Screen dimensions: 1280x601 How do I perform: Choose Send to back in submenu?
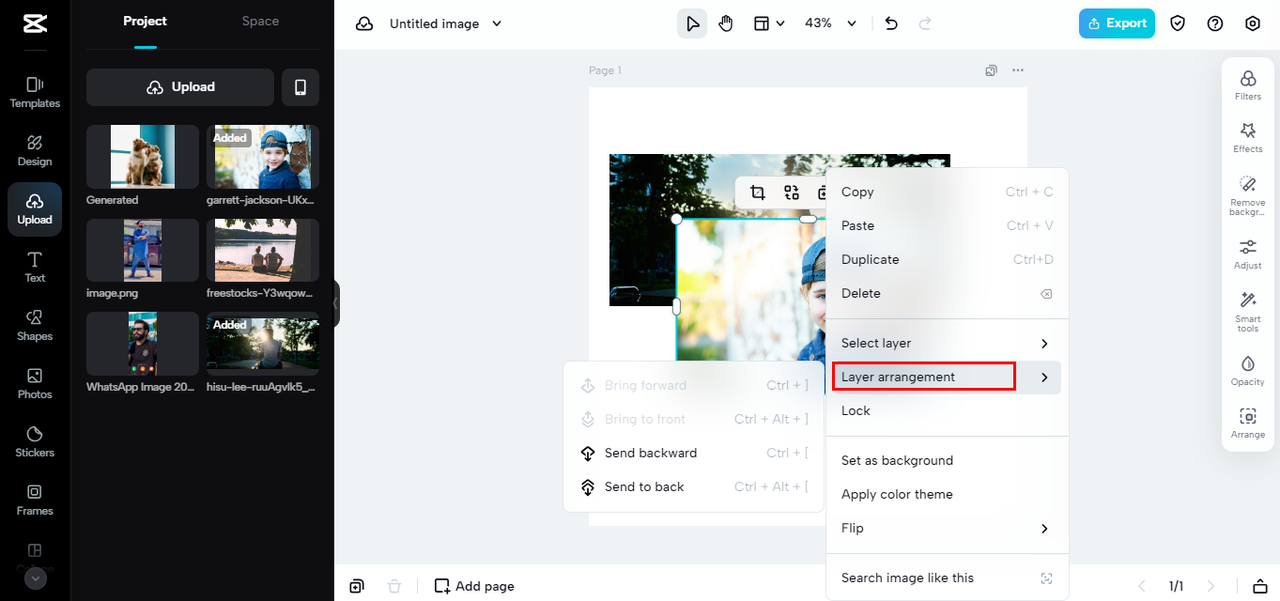(x=694, y=487)
